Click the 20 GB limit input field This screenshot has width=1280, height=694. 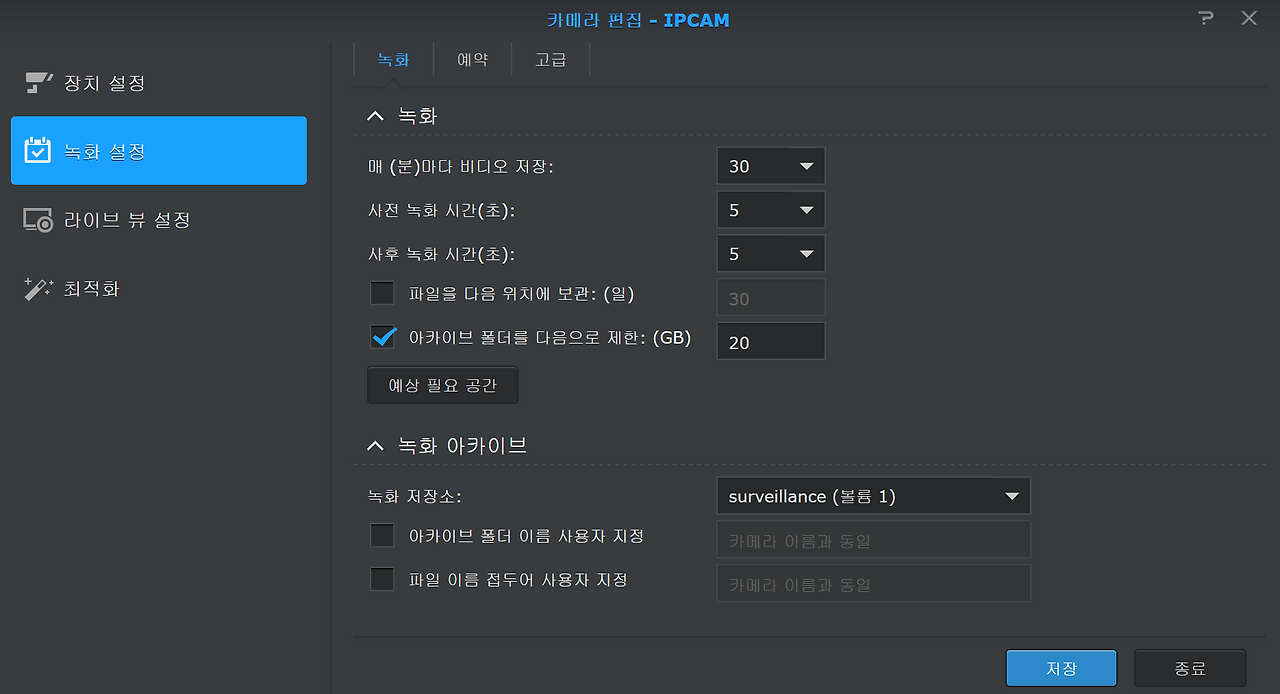[x=770, y=340]
